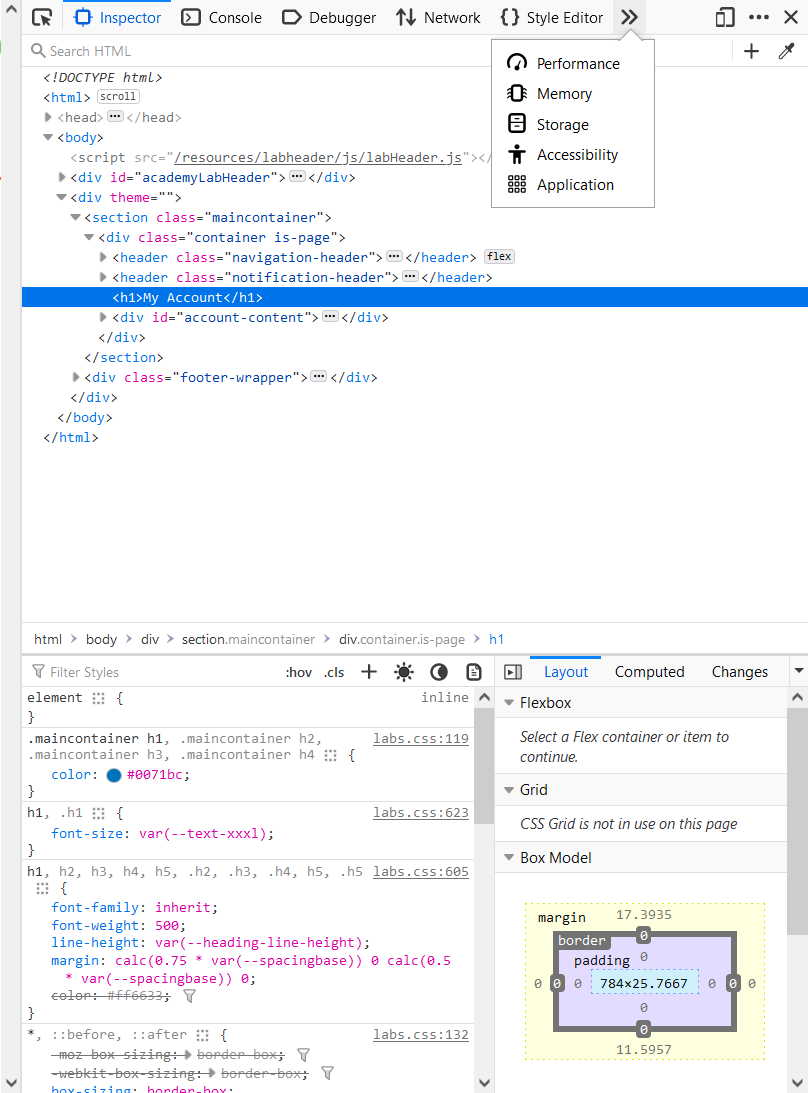Select Storage from the overflow menu
The height and width of the screenshot is (1093, 808).
click(572, 124)
